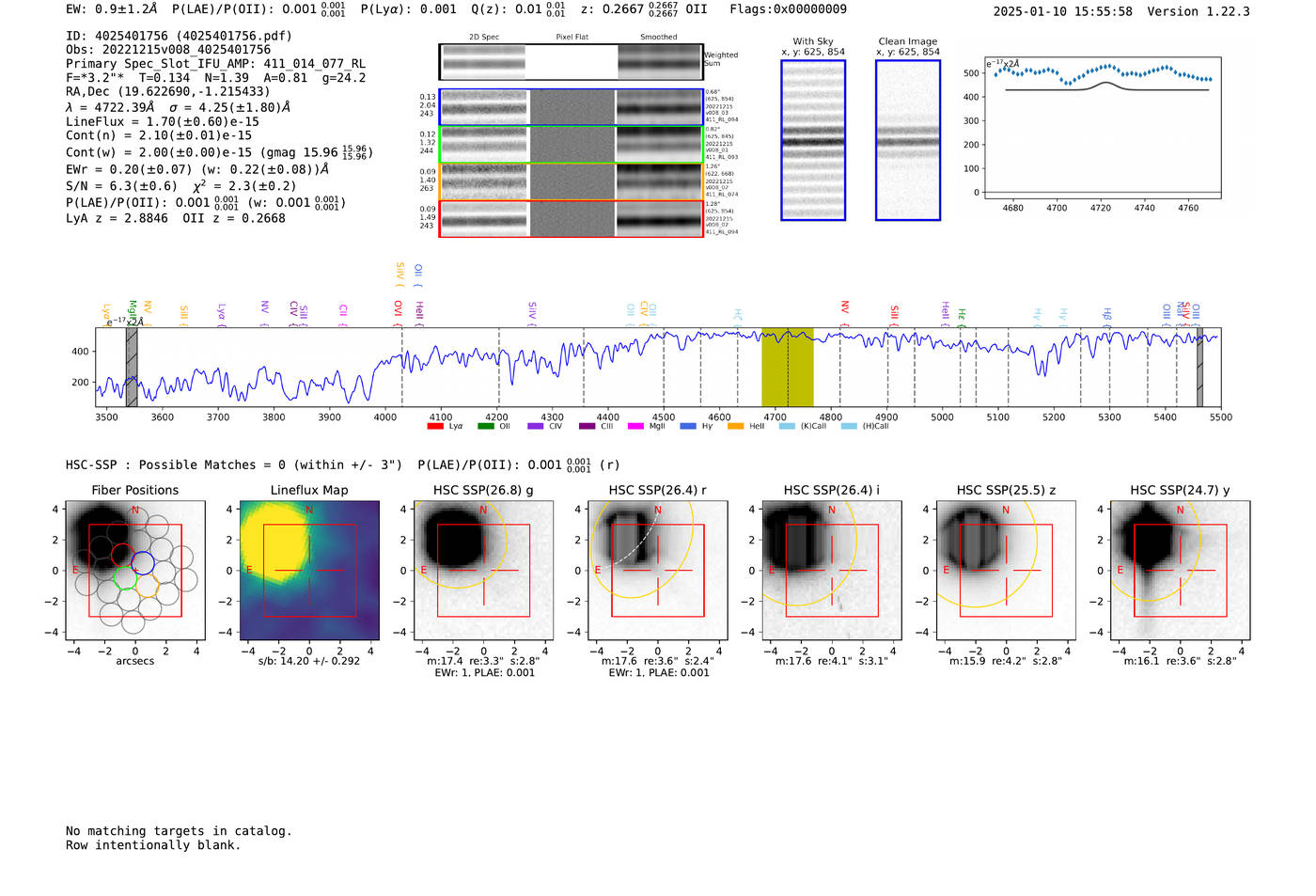1316x896 pixels.
Task: Select the red-bordered 2D spectrum row
Action: tap(571, 218)
